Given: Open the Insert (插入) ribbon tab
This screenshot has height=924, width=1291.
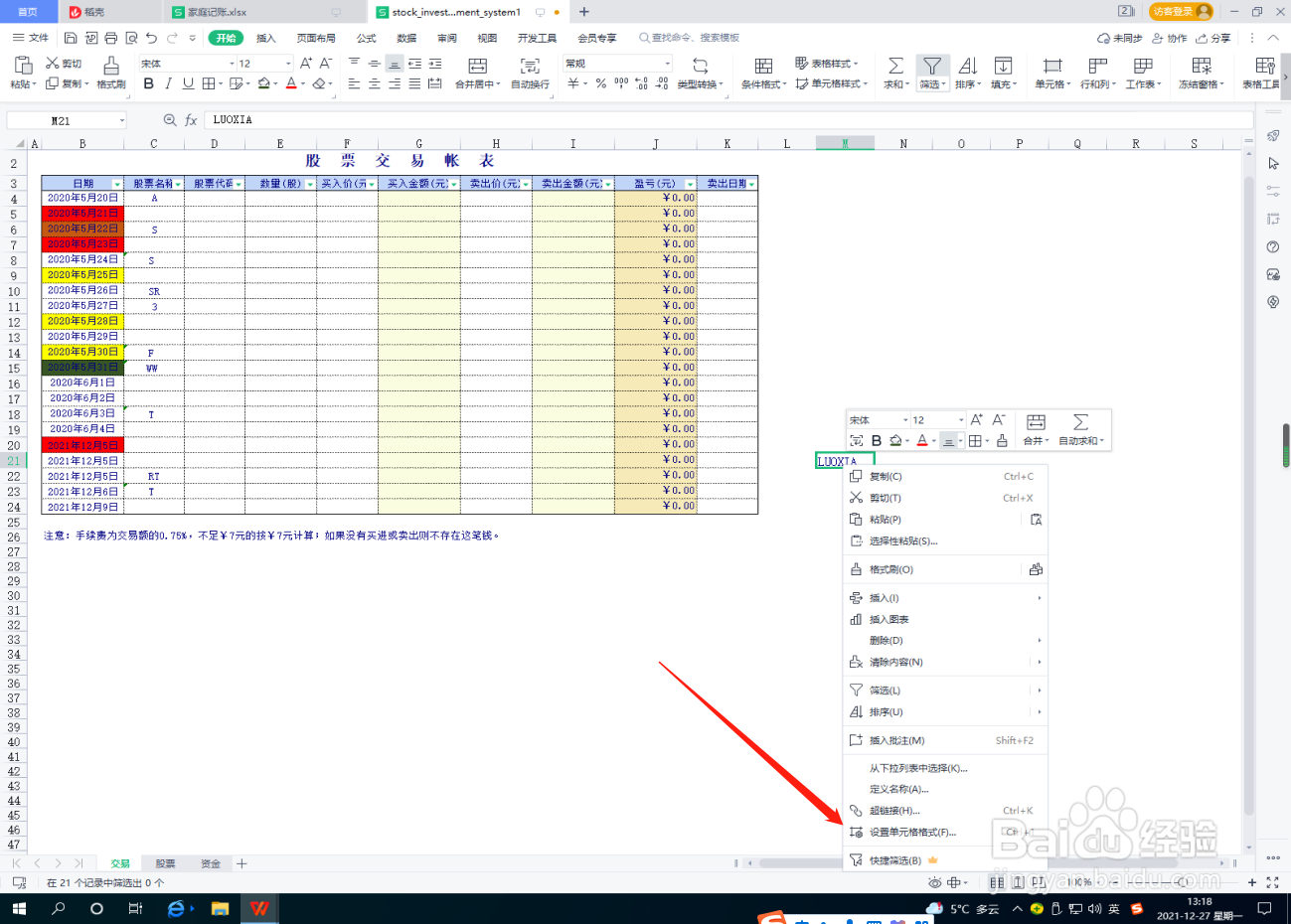Looking at the screenshot, I should click(266, 39).
